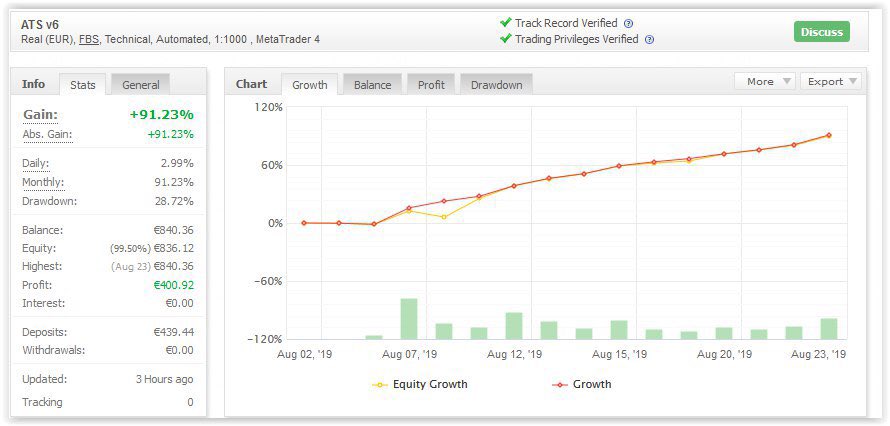Screen dimensions: 890x426
Task: Click the Withdrawals value €0.00
Action: [x=179, y=351]
